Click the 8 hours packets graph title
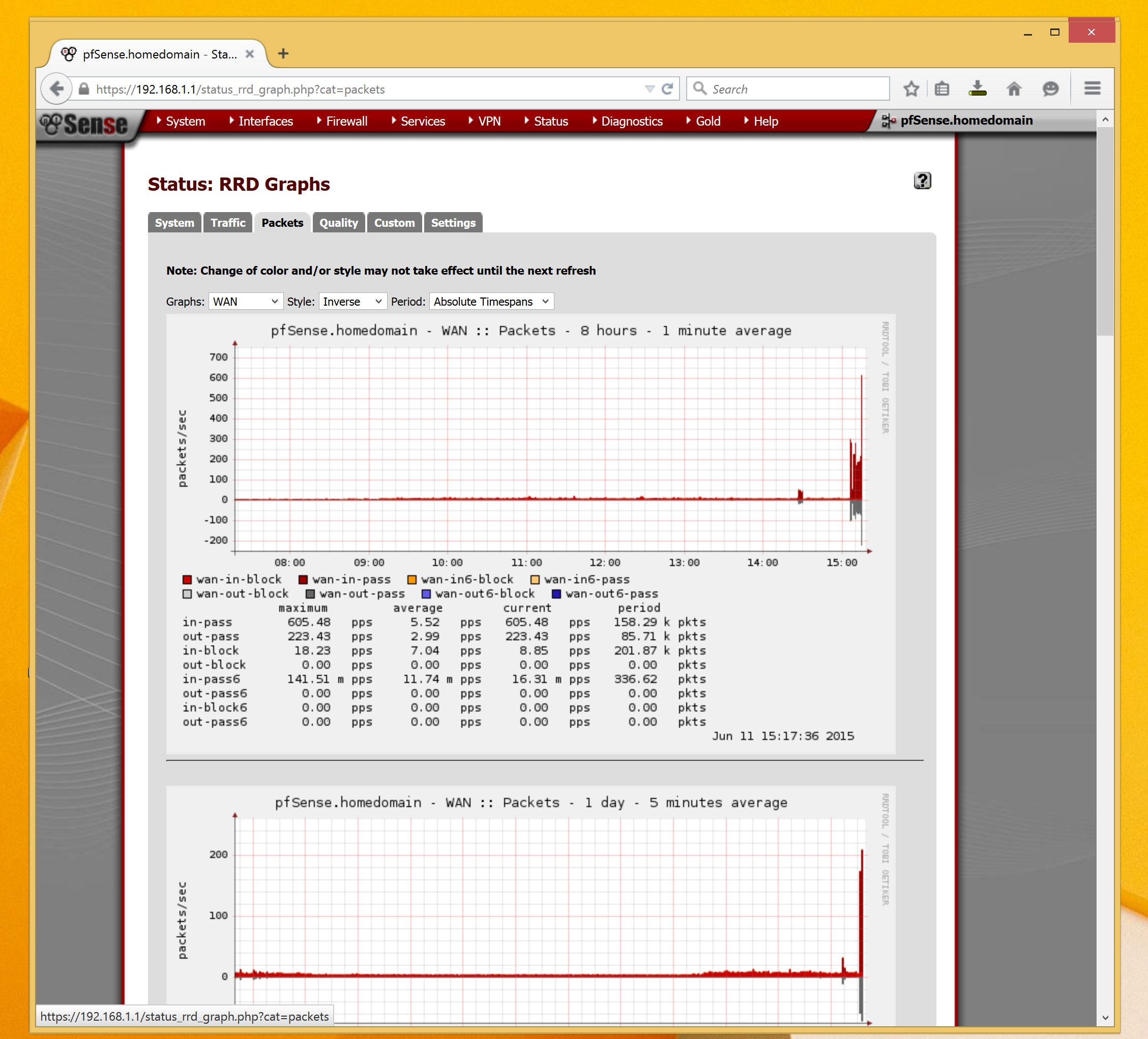1148x1039 pixels. pyautogui.click(x=531, y=331)
